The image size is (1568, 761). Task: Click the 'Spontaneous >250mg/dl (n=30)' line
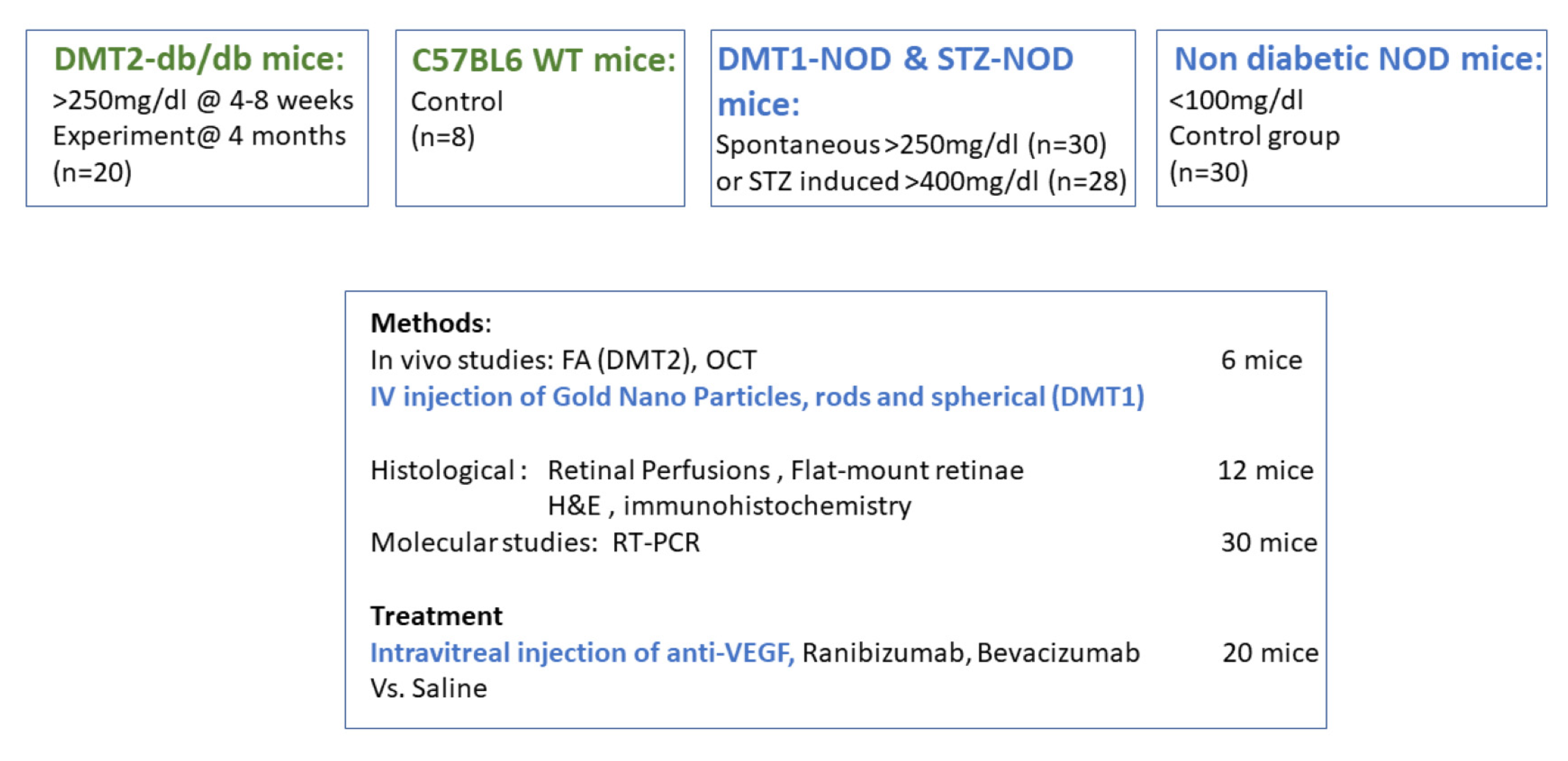click(x=910, y=145)
